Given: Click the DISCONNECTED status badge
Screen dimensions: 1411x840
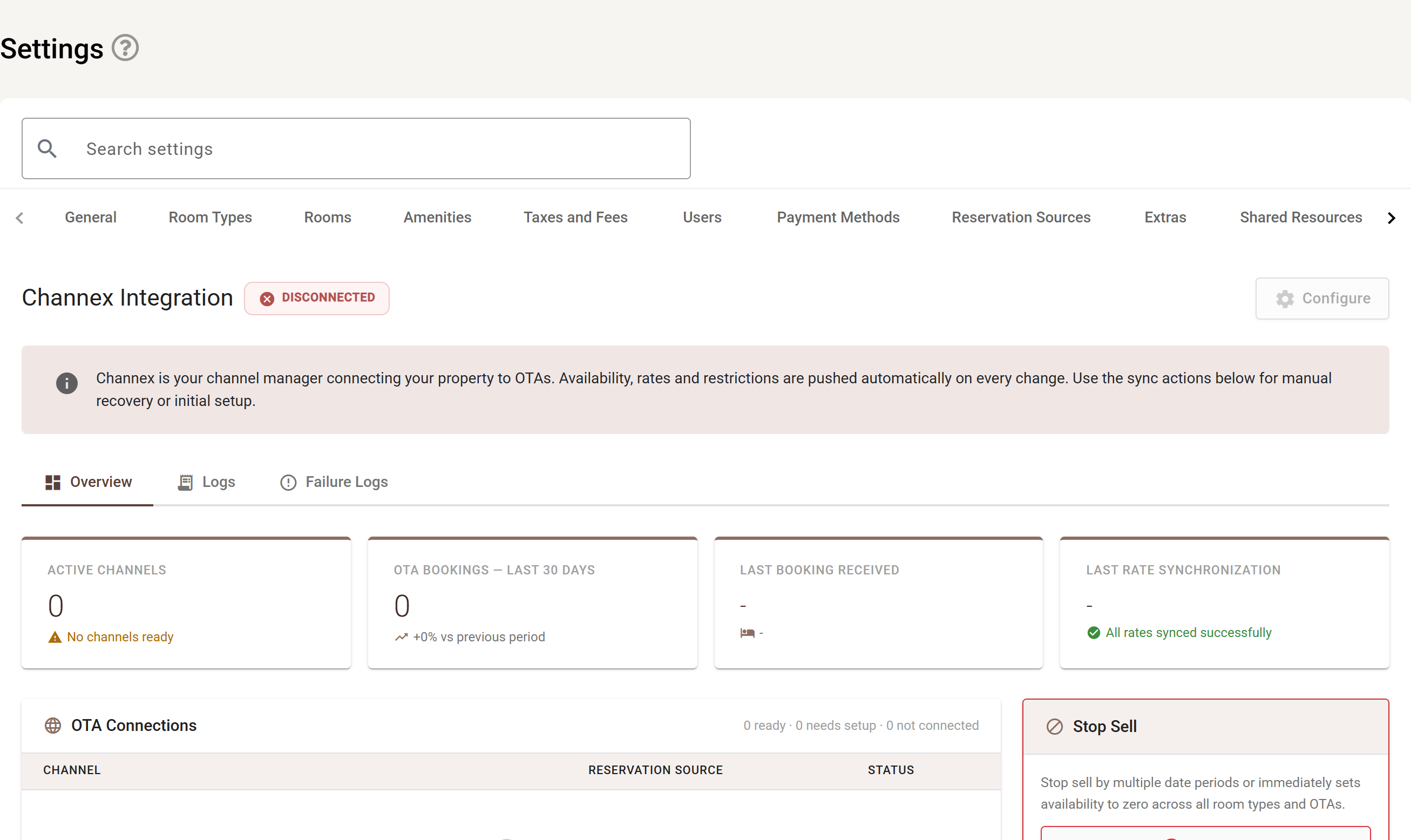Looking at the screenshot, I should [x=317, y=299].
